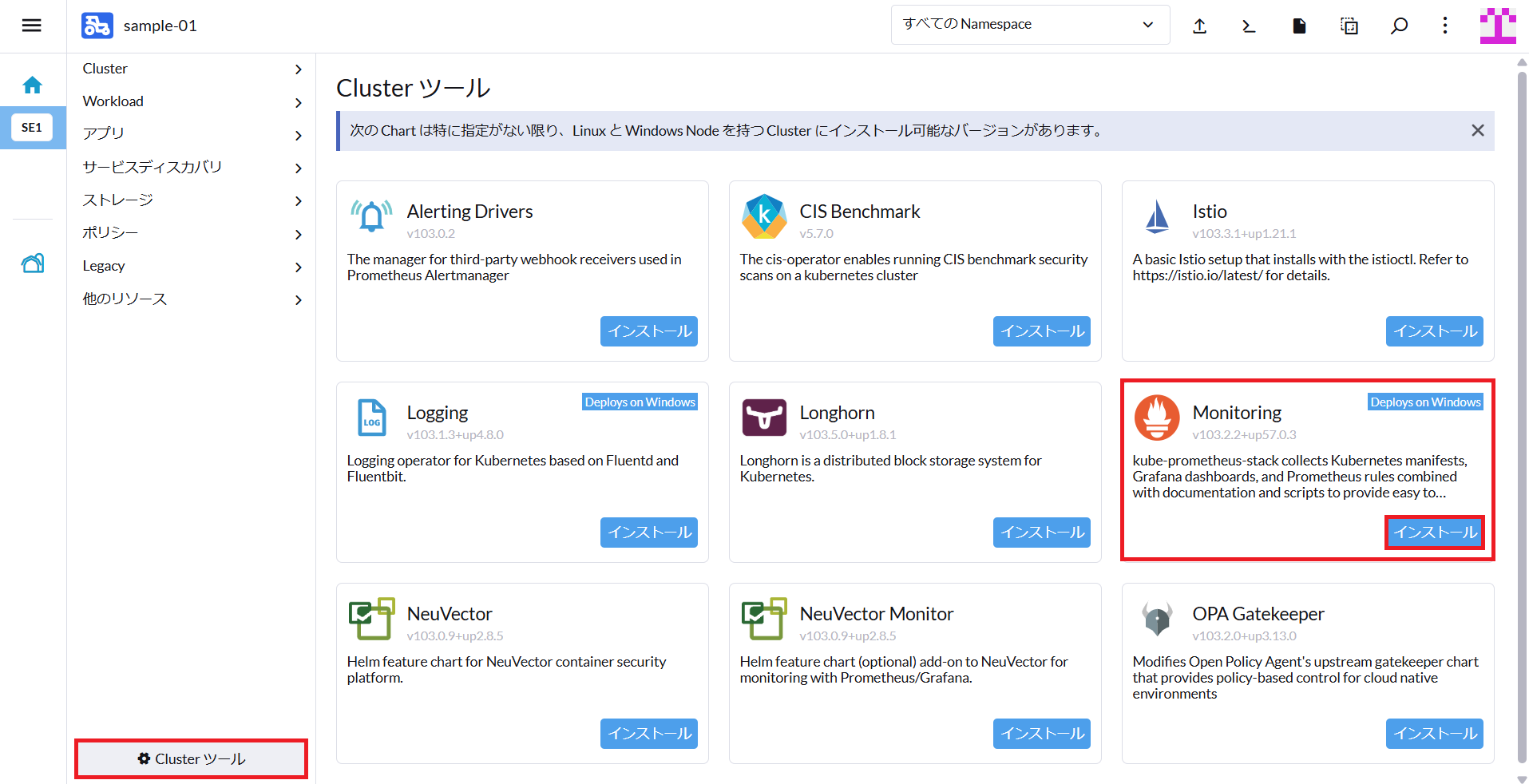Go to the Home icon in sidebar
This screenshot has height=784, width=1529.
coord(33,85)
